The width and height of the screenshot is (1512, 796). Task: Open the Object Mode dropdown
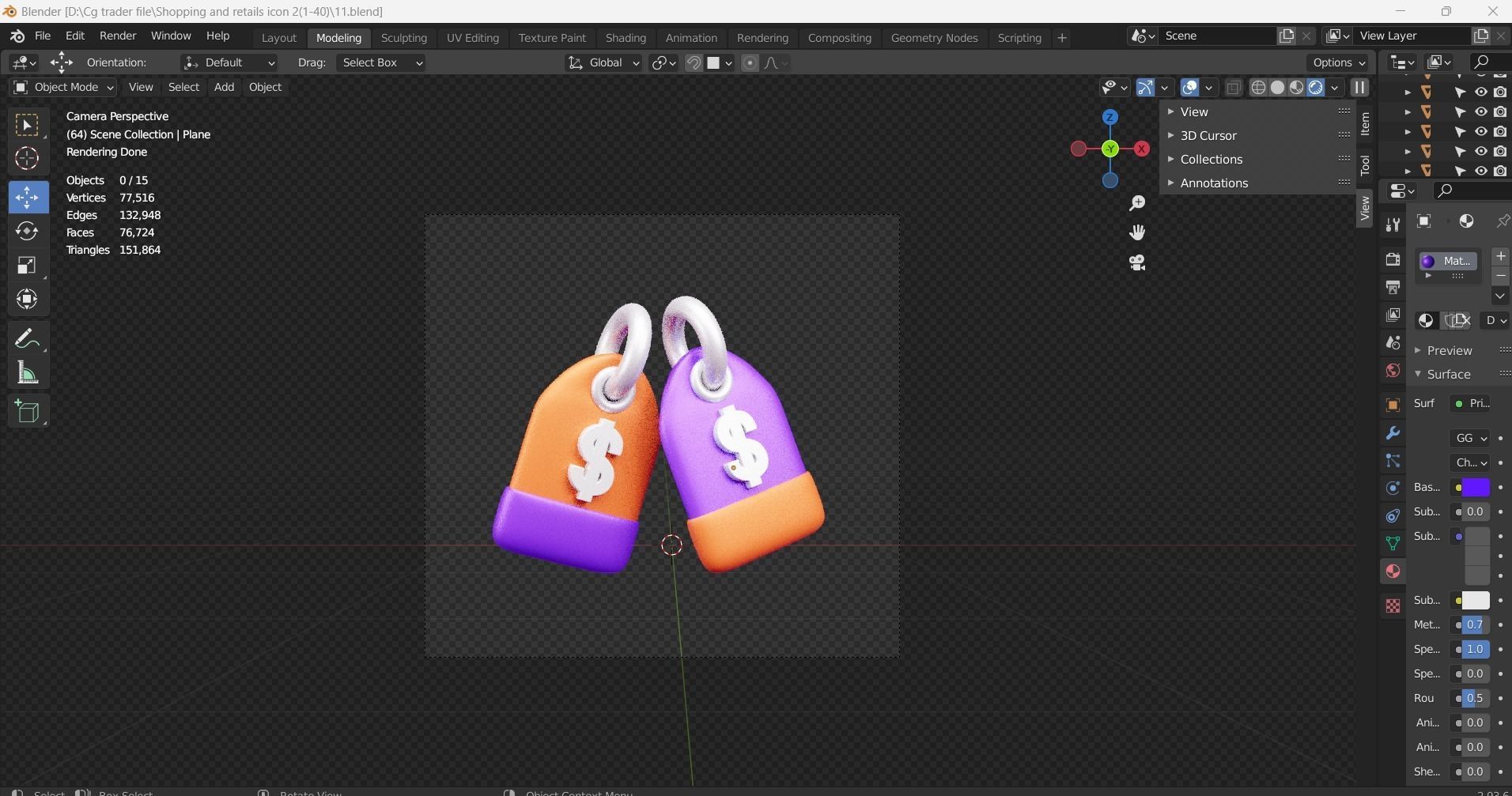[x=63, y=87]
